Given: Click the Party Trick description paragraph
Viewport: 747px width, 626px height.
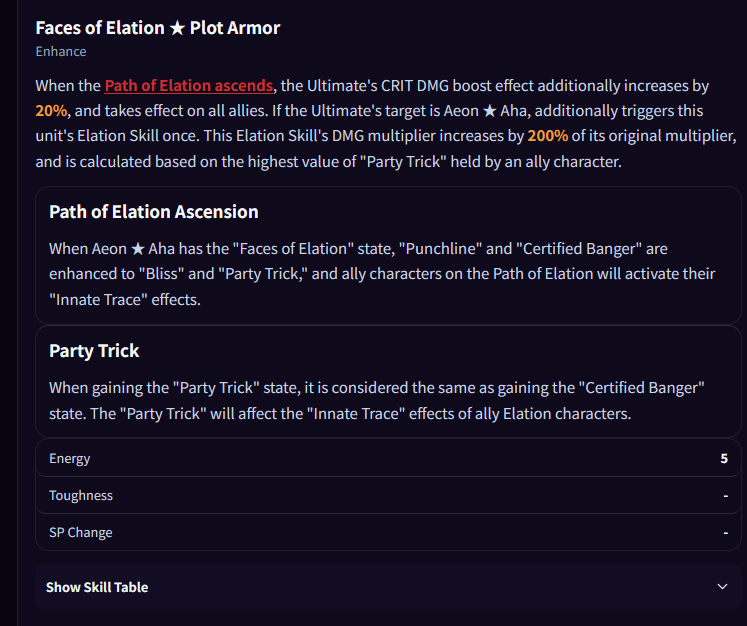Looking at the screenshot, I should [x=376, y=401].
